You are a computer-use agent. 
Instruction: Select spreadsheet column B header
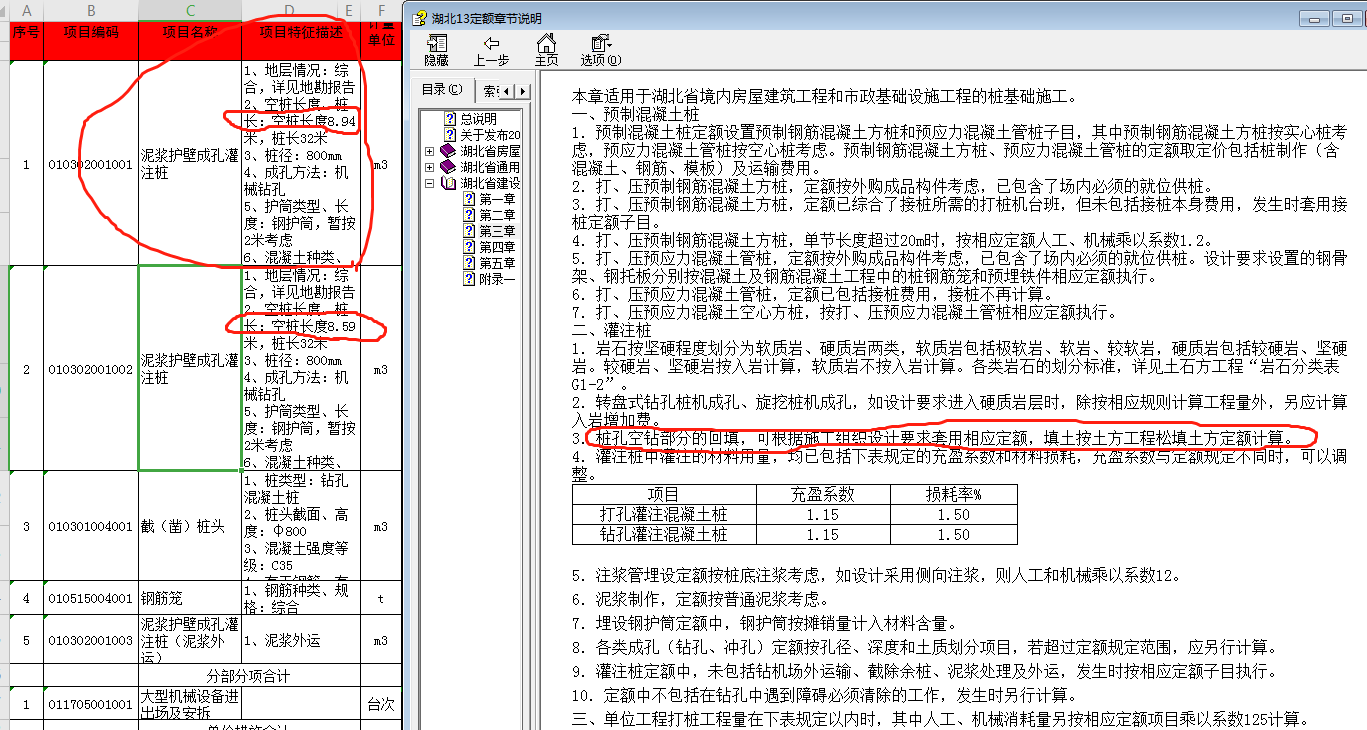click(x=91, y=10)
